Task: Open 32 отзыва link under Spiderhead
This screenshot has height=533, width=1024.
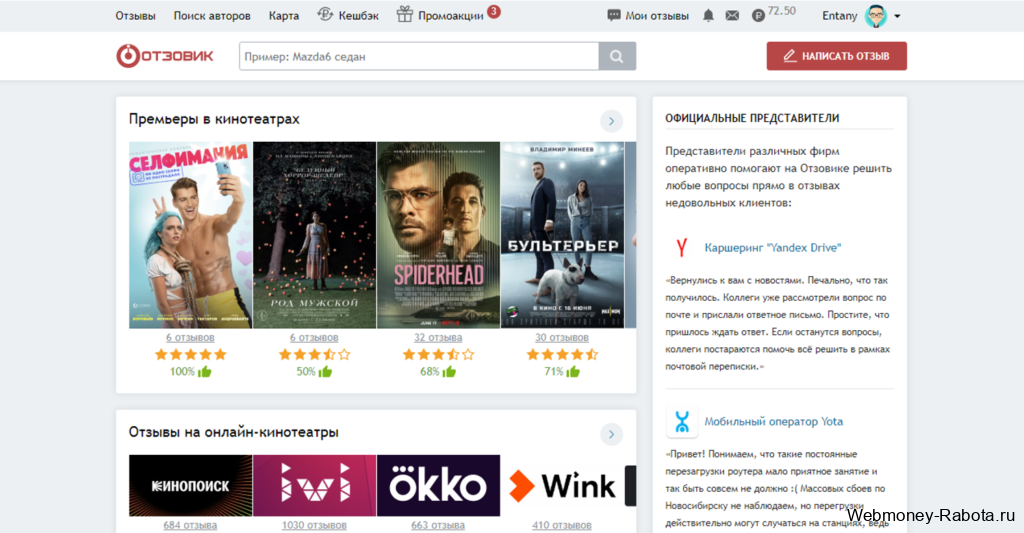Action: coord(438,338)
